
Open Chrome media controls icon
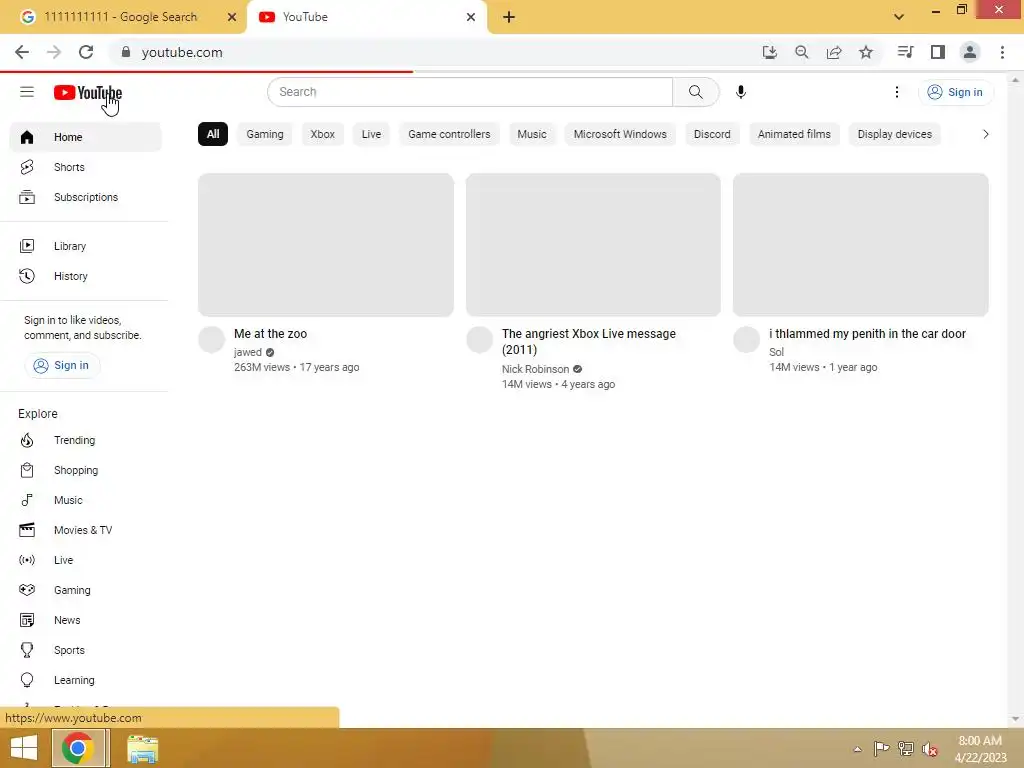[905, 52]
